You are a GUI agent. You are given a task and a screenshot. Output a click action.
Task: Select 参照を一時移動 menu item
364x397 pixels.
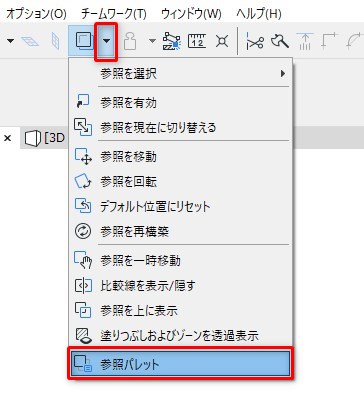[180, 260]
